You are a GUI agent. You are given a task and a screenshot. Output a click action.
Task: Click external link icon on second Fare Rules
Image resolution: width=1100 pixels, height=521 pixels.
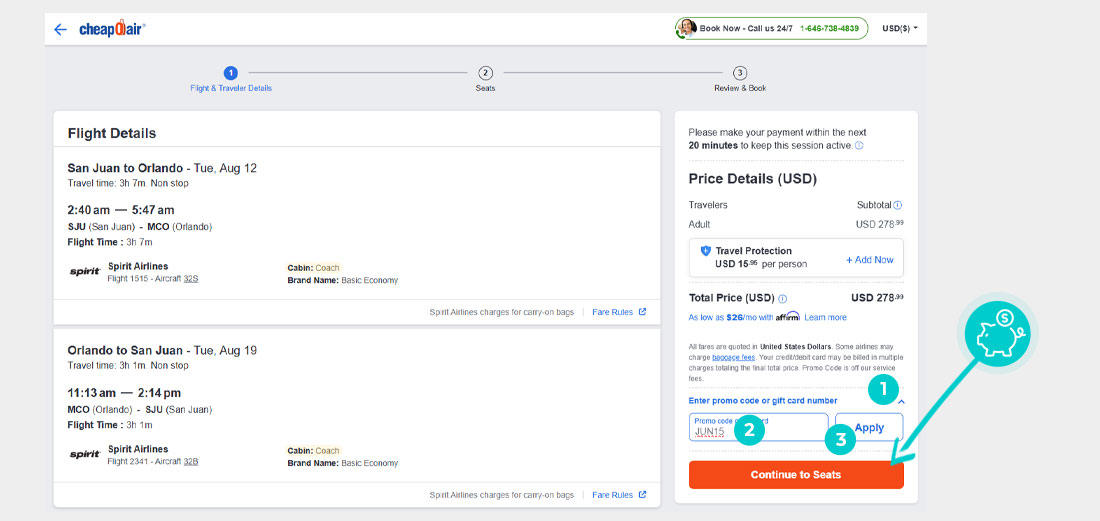pyautogui.click(x=642, y=494)
